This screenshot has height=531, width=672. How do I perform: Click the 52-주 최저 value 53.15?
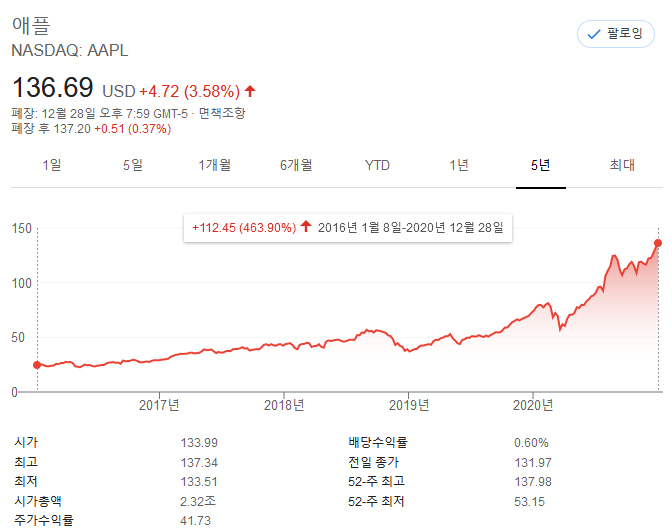tap(529, 501)
